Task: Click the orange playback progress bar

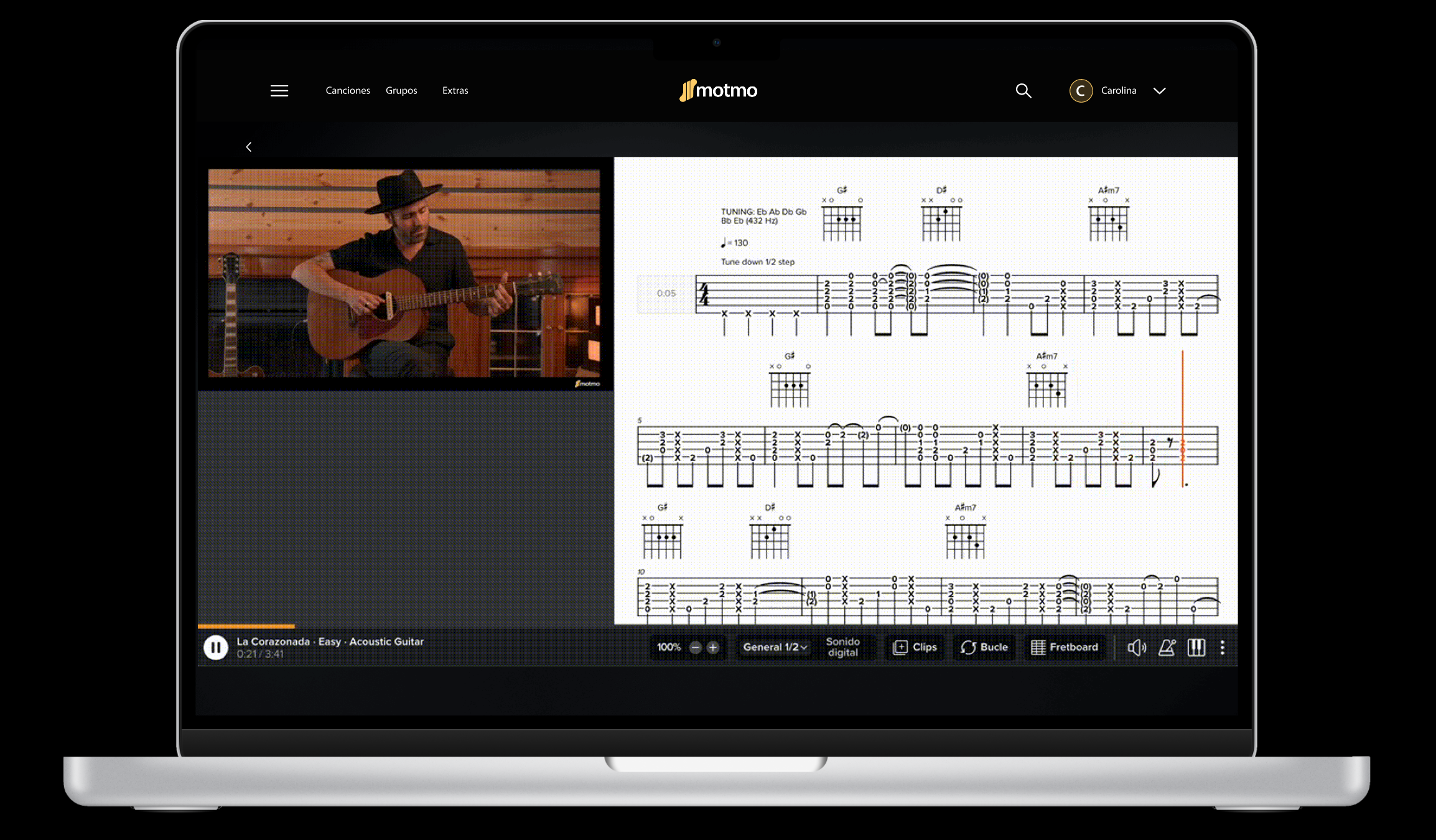Action: click(246, 626)
